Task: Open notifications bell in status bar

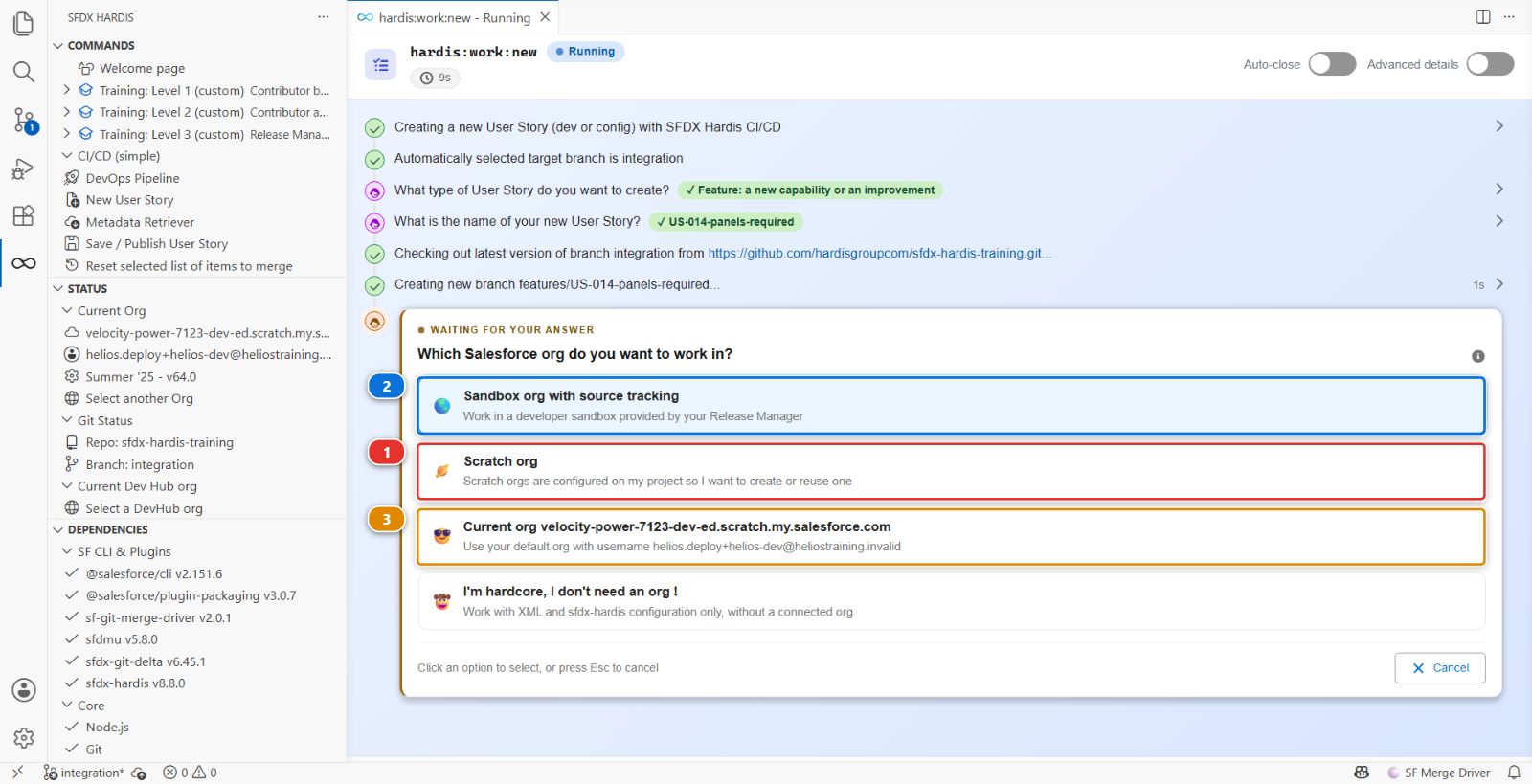Action: click(1514, 773)
